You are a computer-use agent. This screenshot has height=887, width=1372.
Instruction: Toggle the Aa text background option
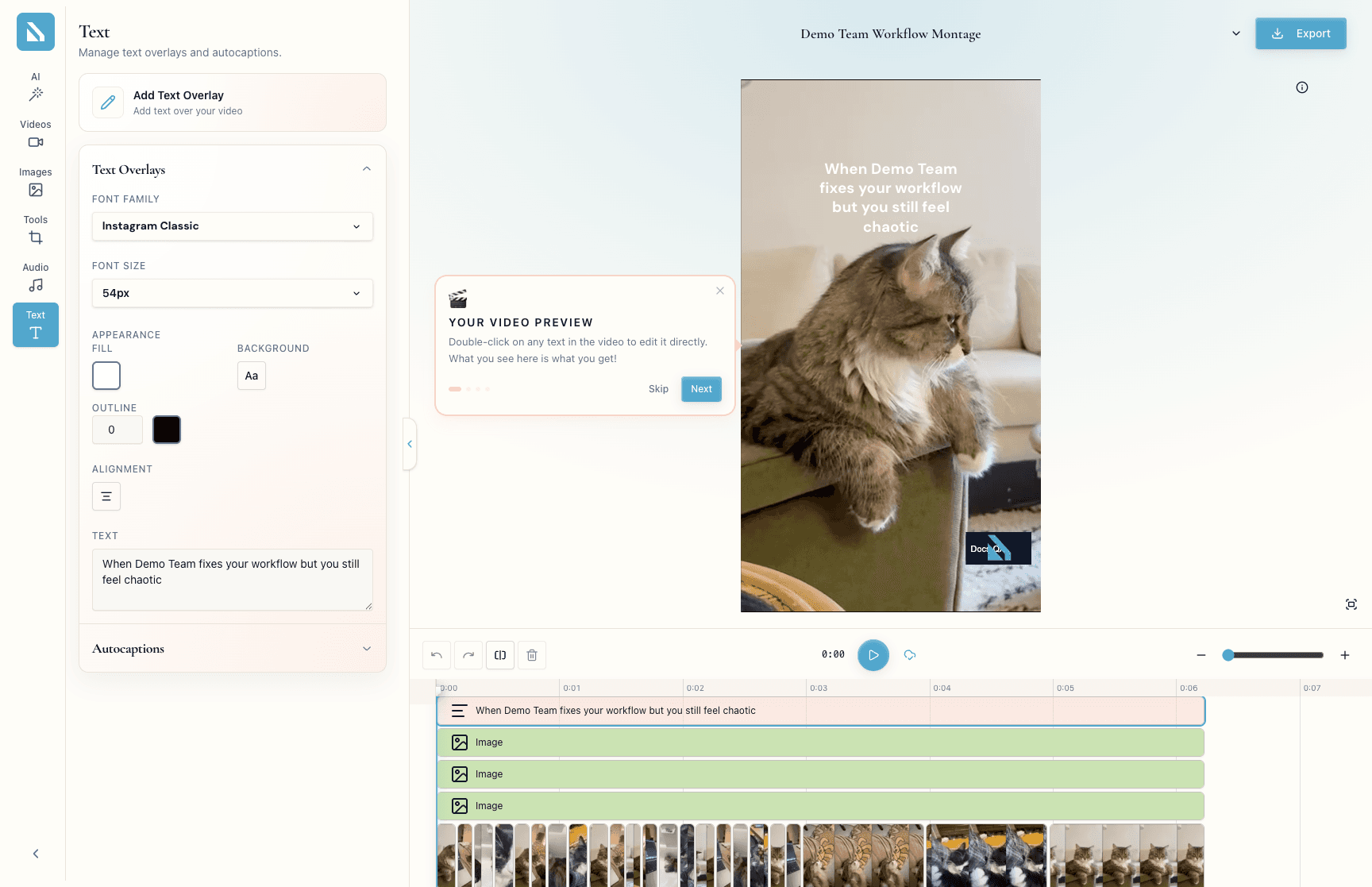[252, 376]
